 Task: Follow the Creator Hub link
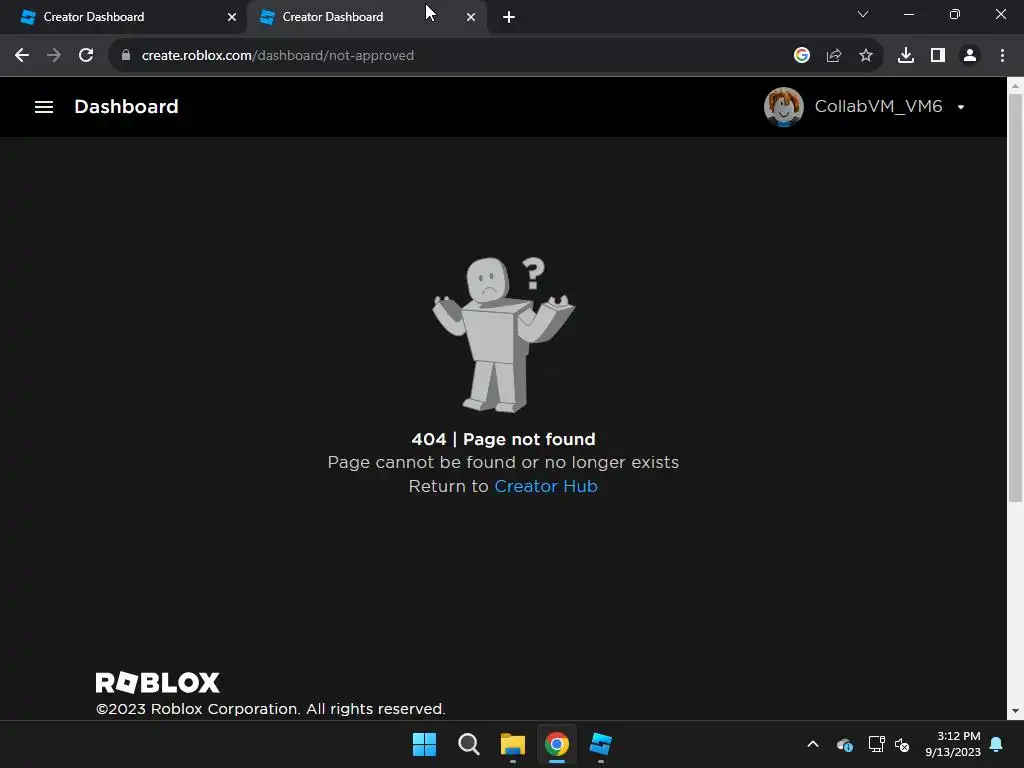[x=545, y=486]
